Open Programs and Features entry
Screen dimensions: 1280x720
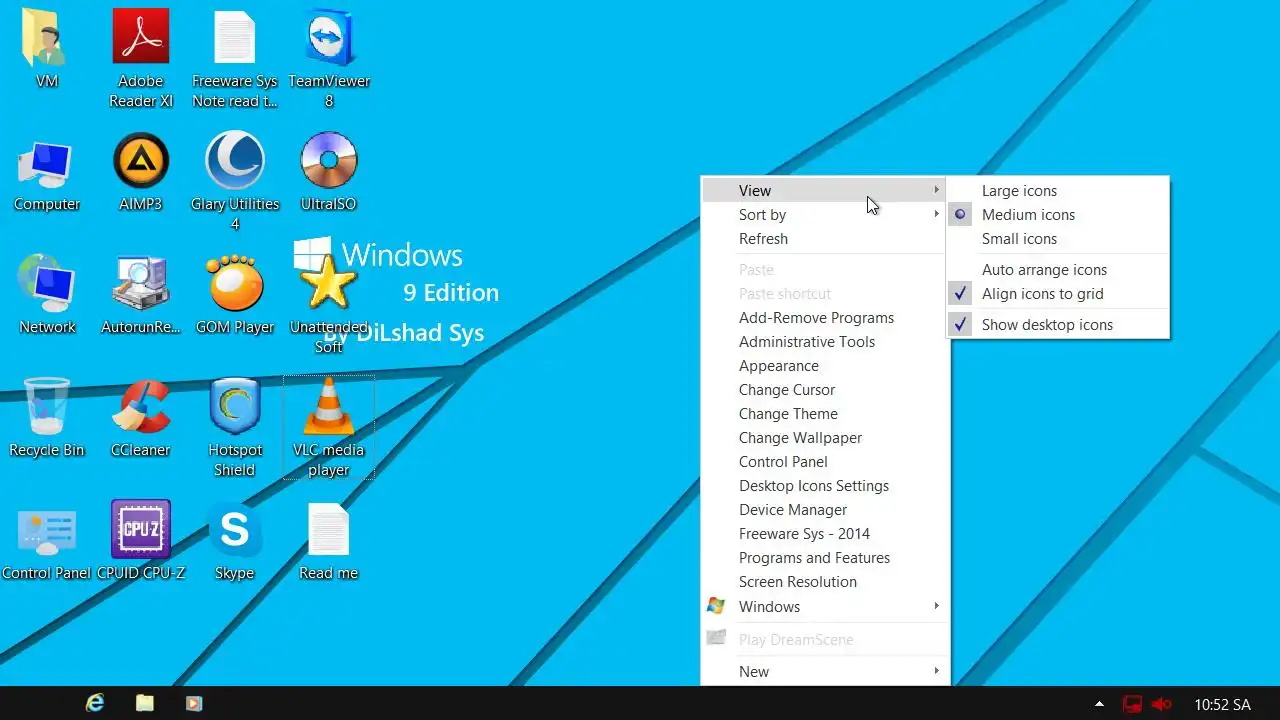tap(825, 558)
